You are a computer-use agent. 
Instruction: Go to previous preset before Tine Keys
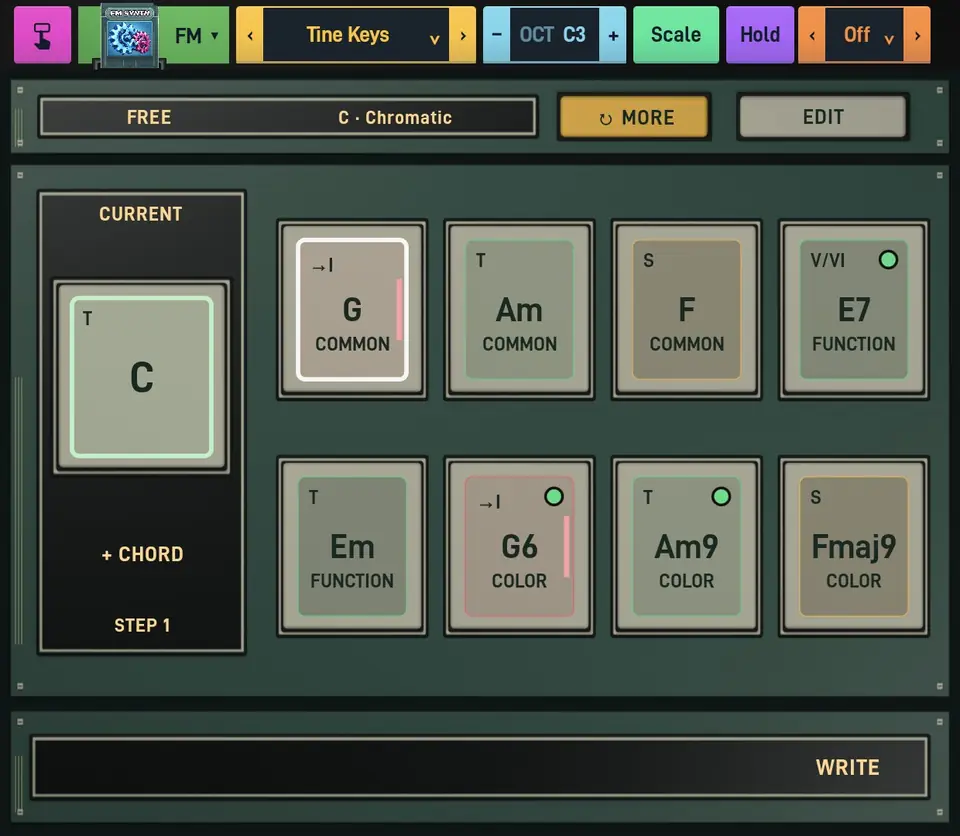click(250, 36)
